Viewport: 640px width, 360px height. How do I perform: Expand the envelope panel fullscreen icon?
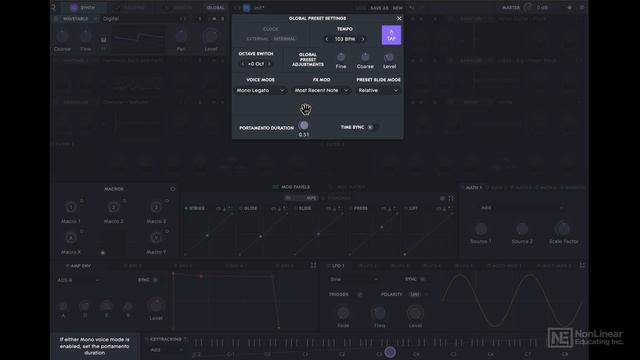pyautogui.click(x=313, y=265)
